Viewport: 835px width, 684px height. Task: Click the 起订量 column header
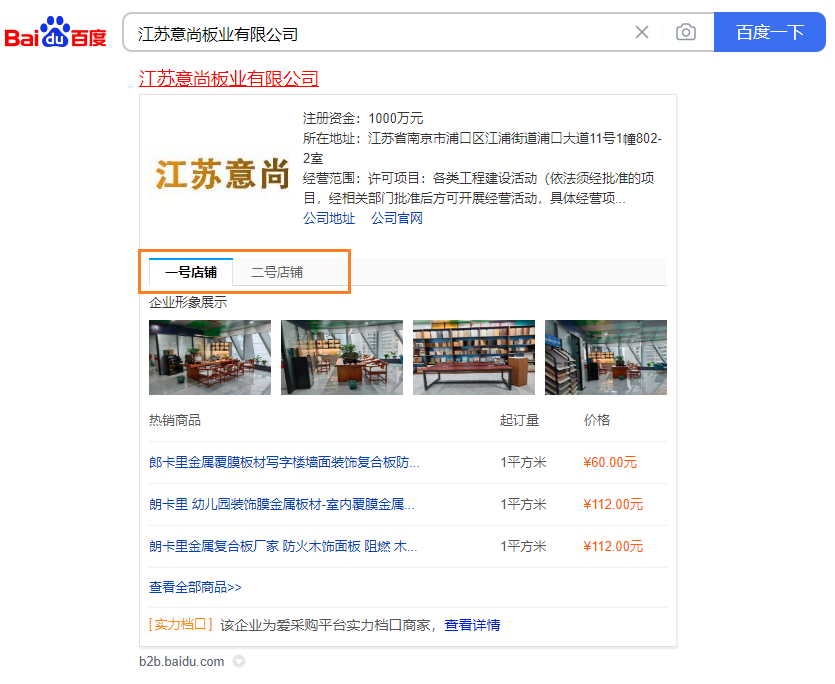[x=519, y=420]
